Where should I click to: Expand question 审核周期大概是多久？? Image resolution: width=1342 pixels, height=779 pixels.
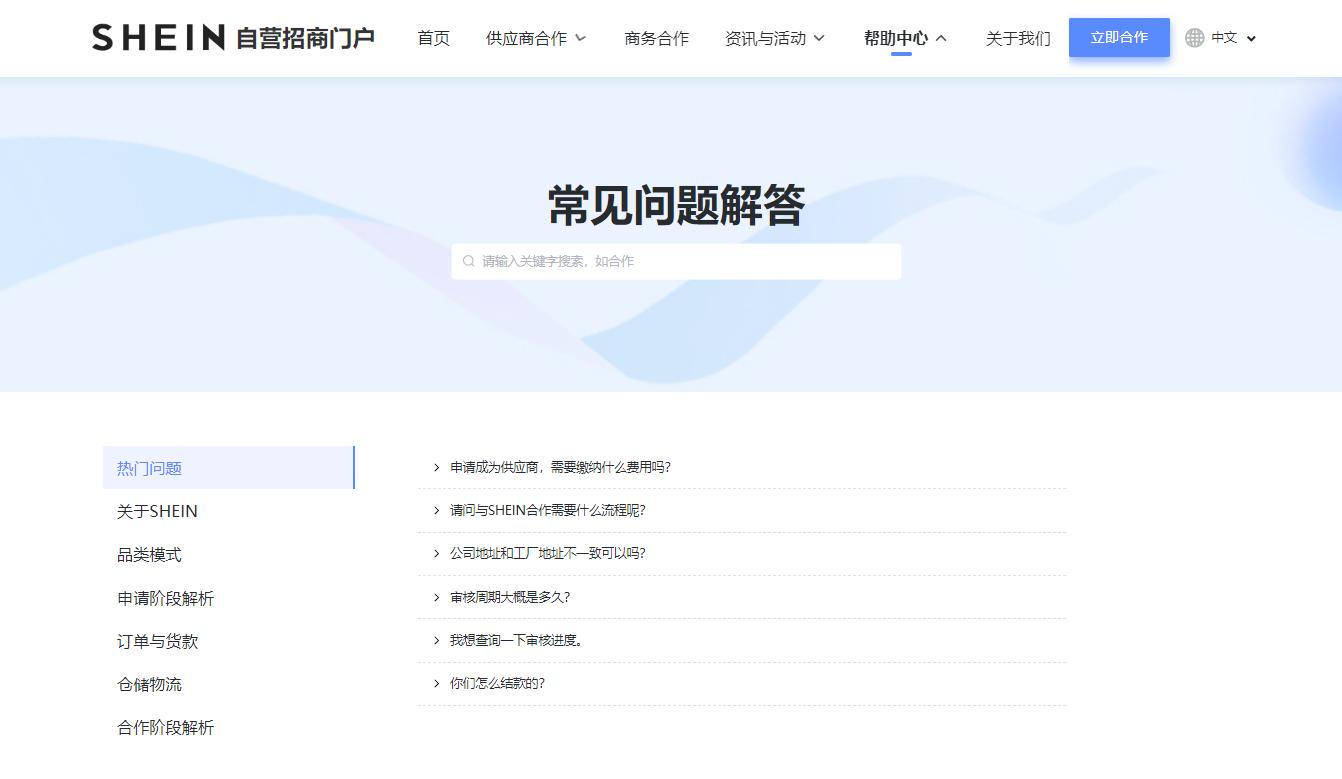(742, 597)
